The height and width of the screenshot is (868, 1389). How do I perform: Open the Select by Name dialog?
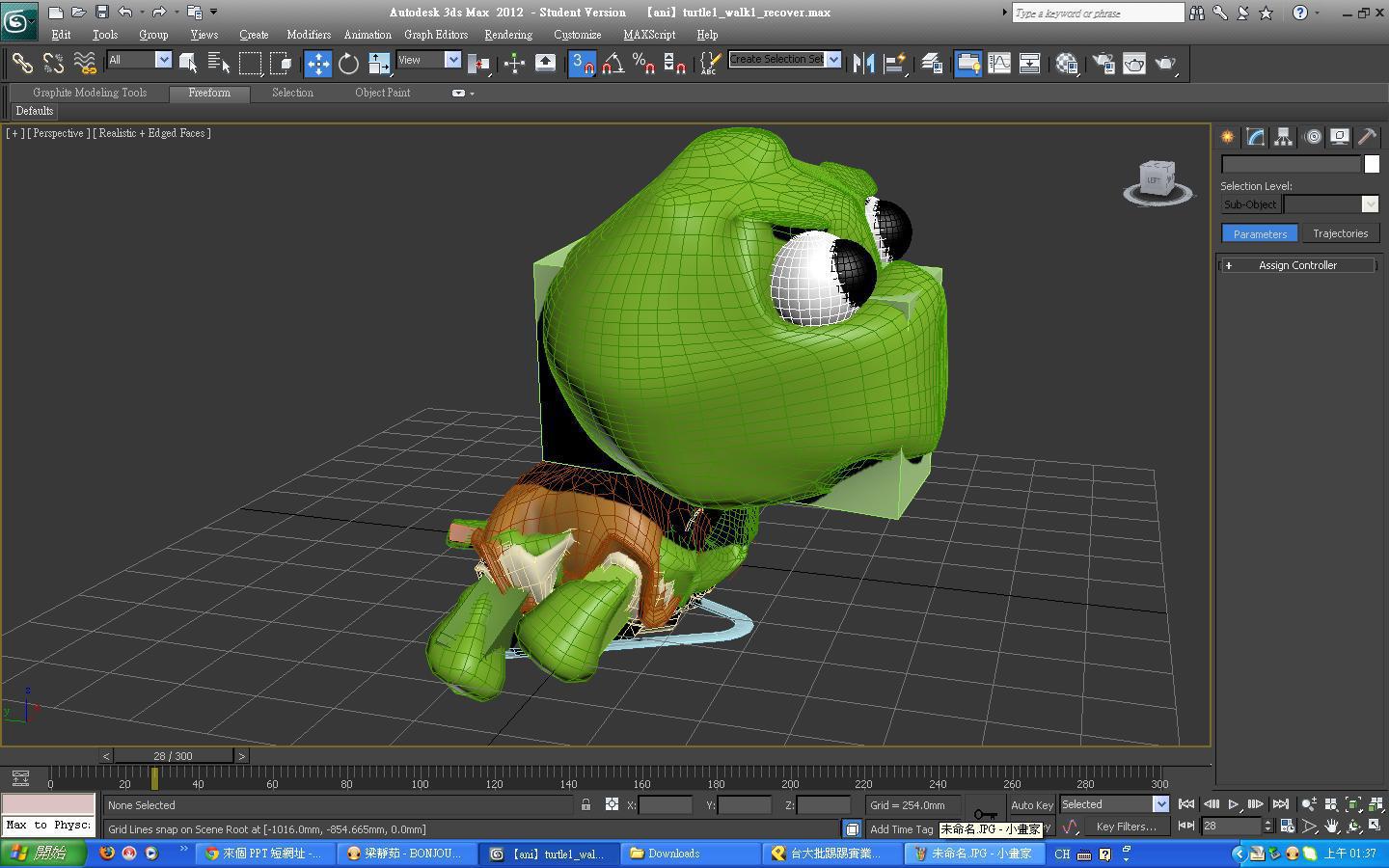(x=219, y=64)
